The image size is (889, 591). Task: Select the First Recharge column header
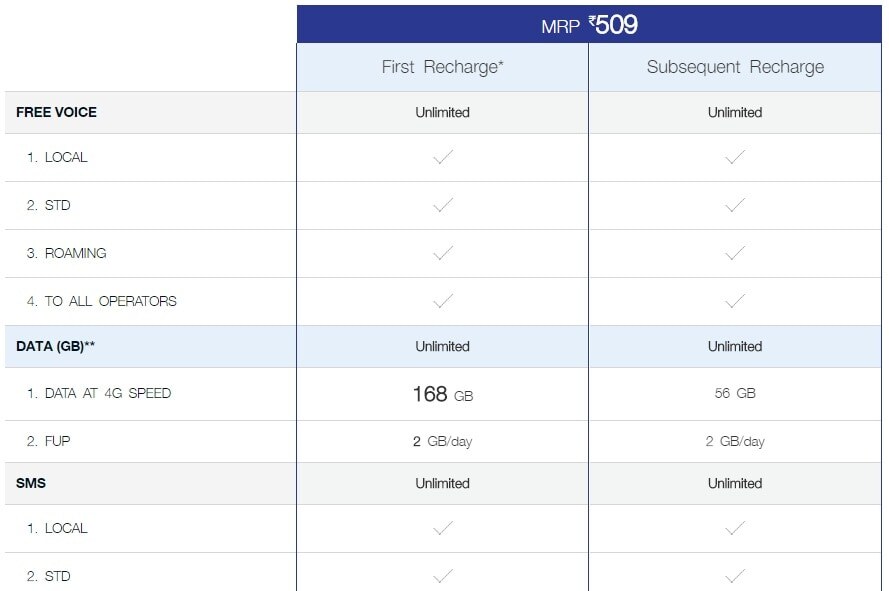tap(442, 67)
